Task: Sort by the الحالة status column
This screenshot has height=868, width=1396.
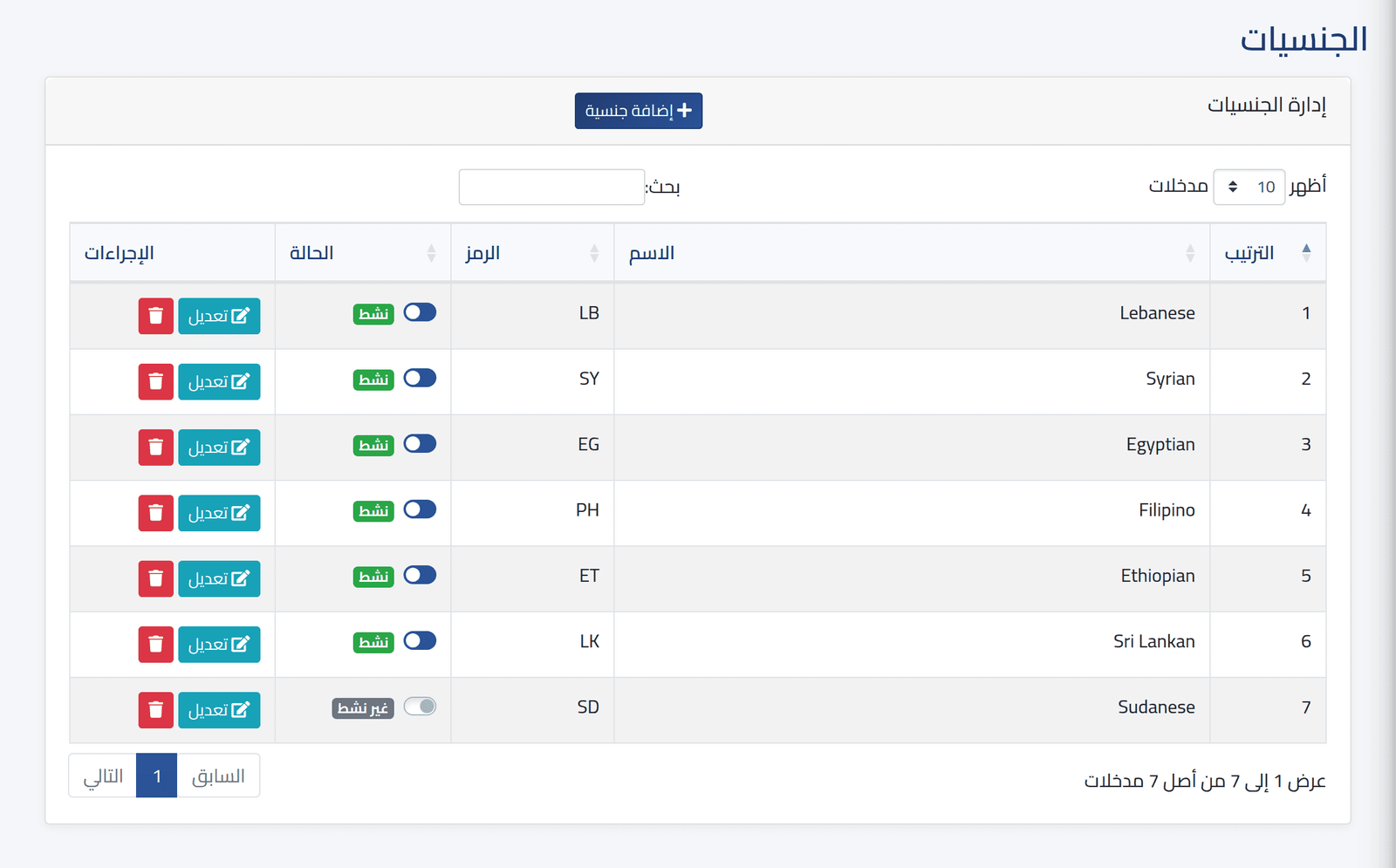Action: (363, 253)
